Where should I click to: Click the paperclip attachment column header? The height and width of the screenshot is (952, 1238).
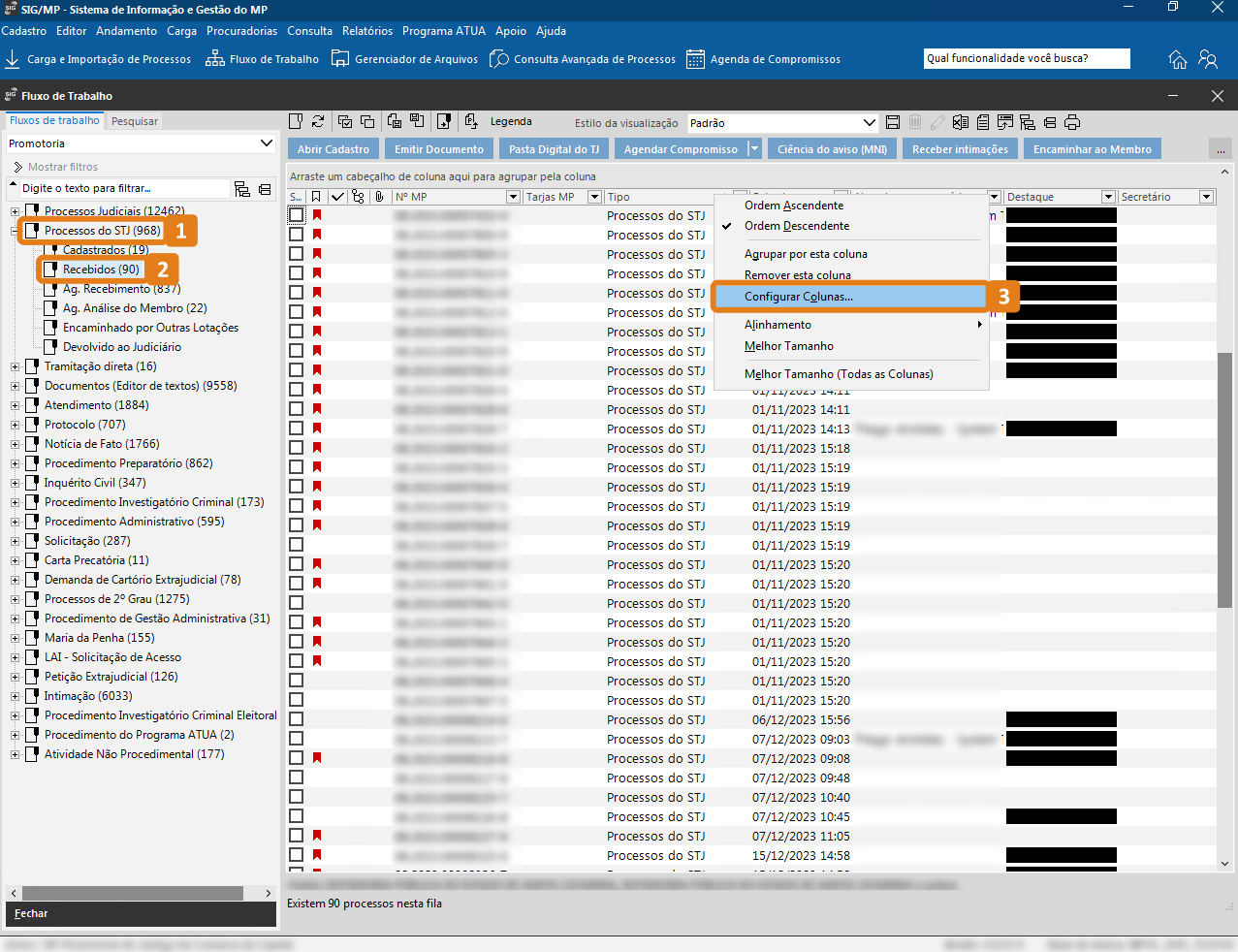[x=379, y=197]
